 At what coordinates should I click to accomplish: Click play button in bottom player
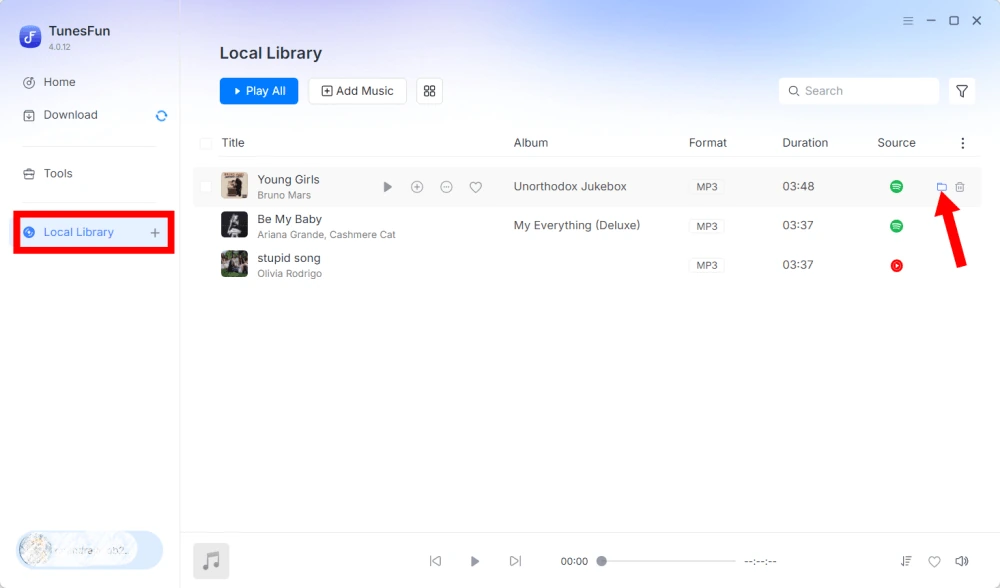tap(474, 561)
